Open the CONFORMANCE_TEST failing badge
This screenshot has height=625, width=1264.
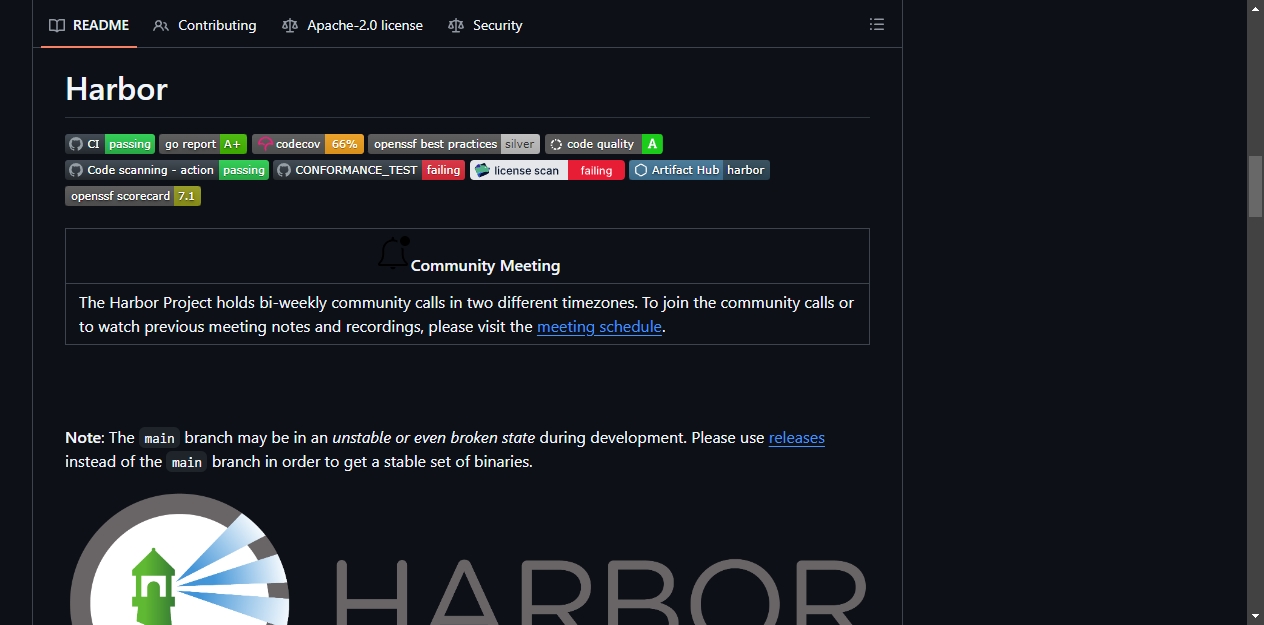point(369,170)
